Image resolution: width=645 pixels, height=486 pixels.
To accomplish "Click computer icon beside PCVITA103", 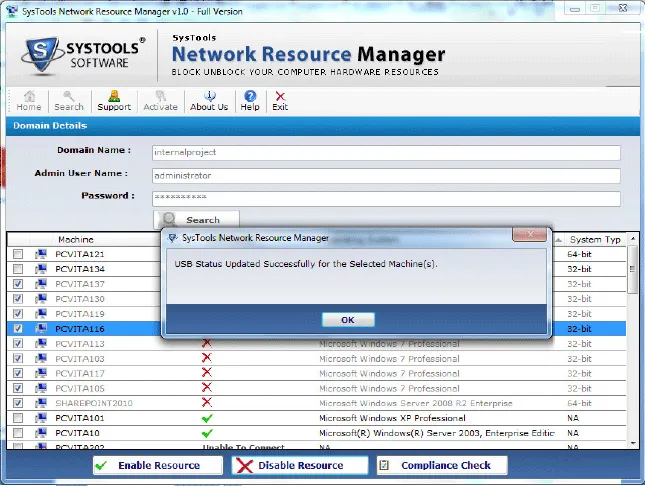I will (x=41, y=358).
